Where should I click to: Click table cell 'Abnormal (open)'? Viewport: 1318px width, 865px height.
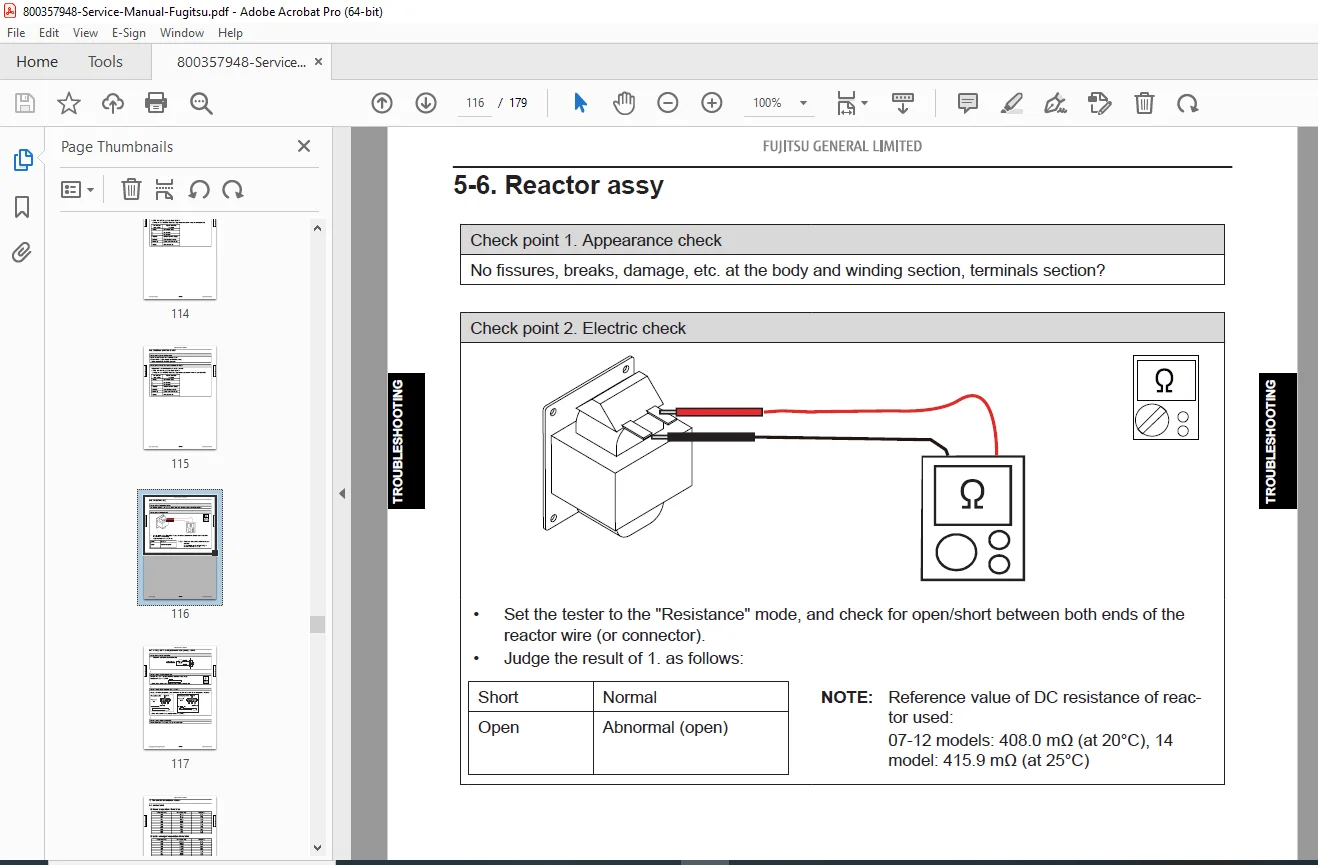(x=665, y=727)
